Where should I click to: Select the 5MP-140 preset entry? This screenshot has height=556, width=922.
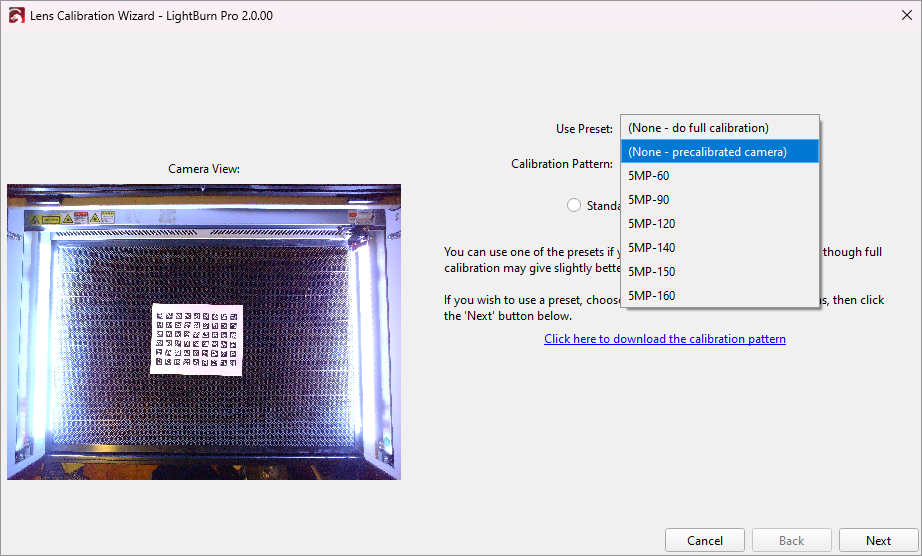point(652,248)
